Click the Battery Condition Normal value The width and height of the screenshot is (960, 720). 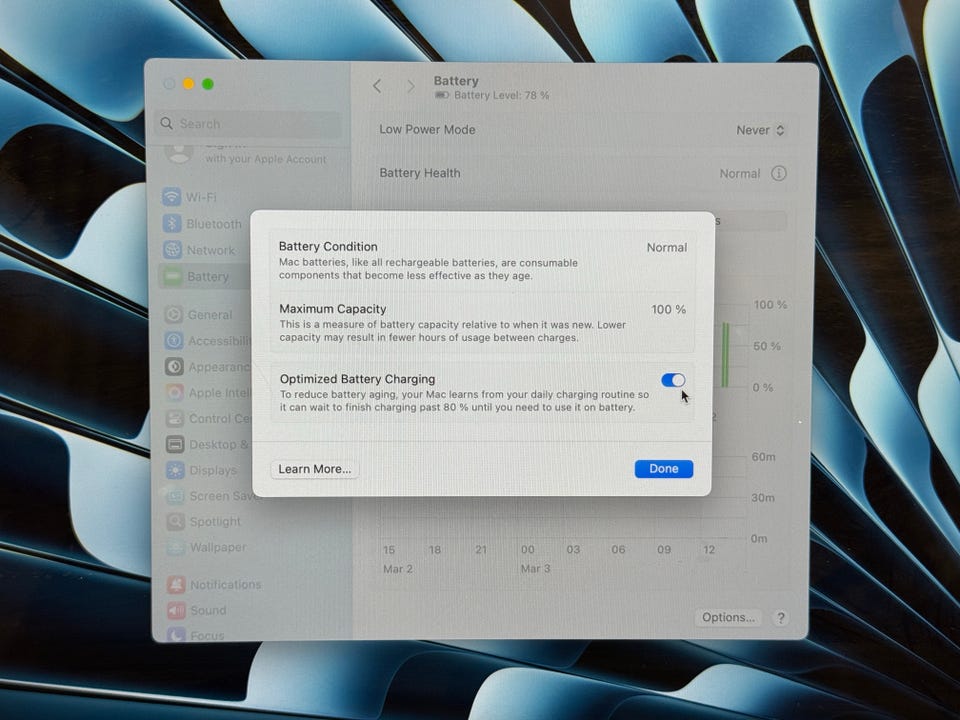667,247
